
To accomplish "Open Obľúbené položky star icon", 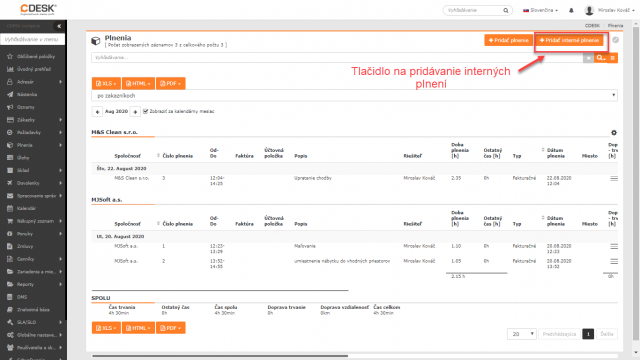I will pyautogui.click(x=10, y=56).
